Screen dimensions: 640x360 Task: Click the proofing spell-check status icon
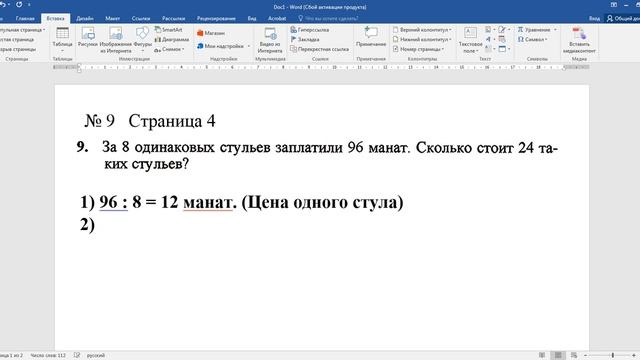[77, 356]
